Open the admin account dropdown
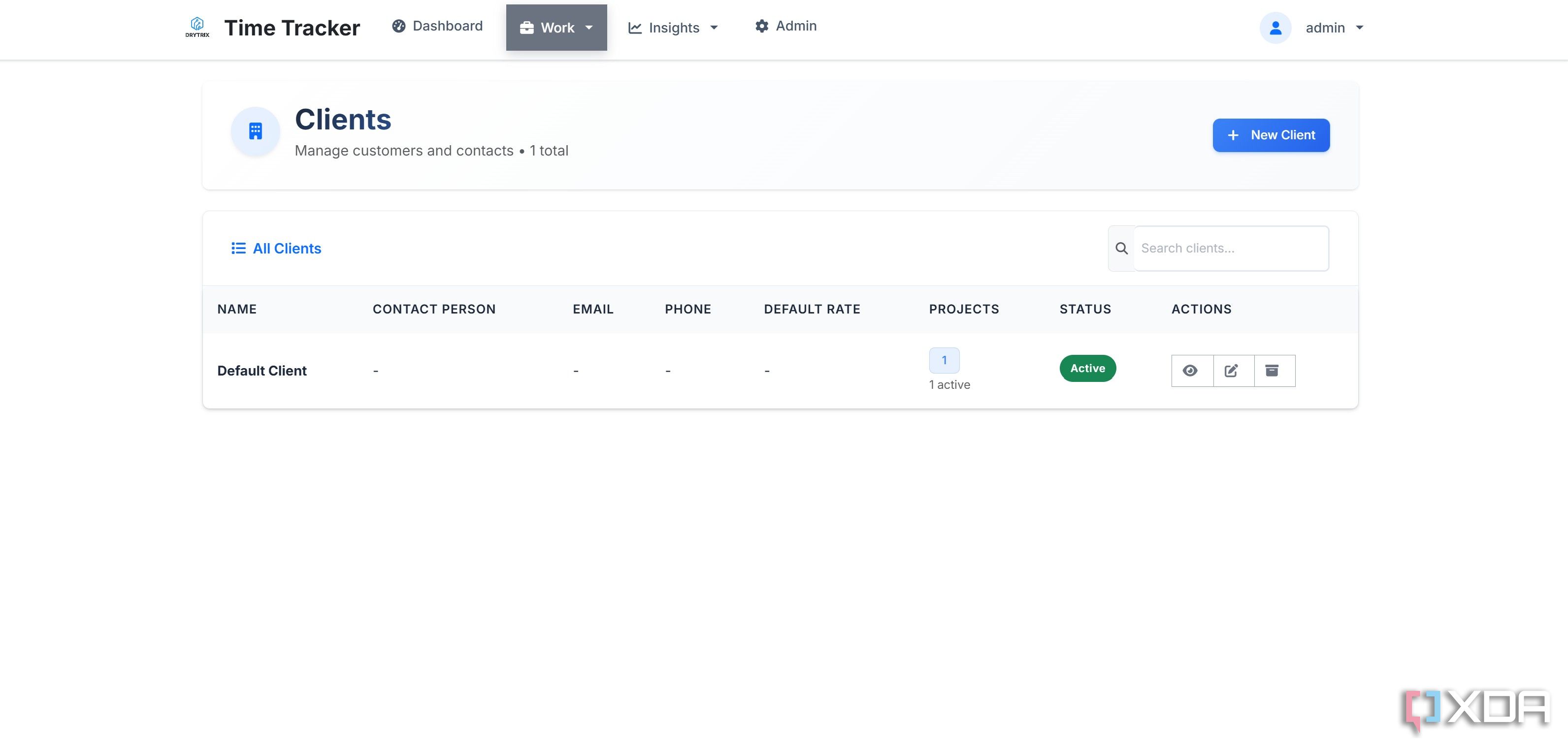The width and height of the screenshot is (1568, 753). tap(1334, 28)
